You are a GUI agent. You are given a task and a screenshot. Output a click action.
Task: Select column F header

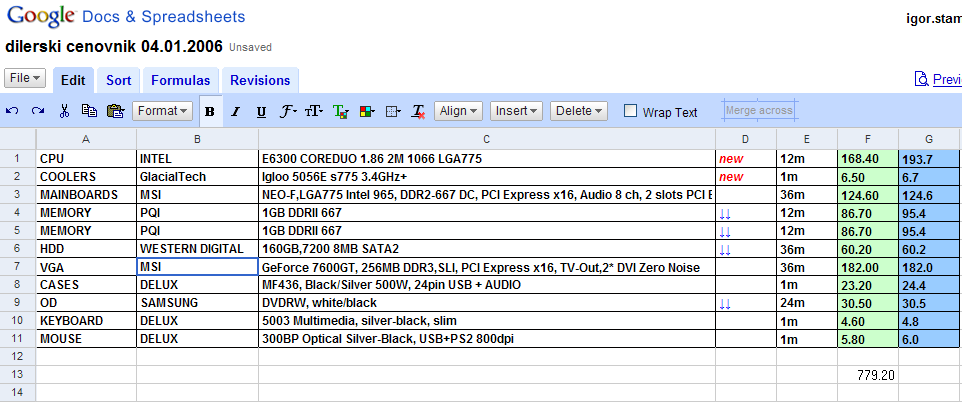click(x=868, y=139)
